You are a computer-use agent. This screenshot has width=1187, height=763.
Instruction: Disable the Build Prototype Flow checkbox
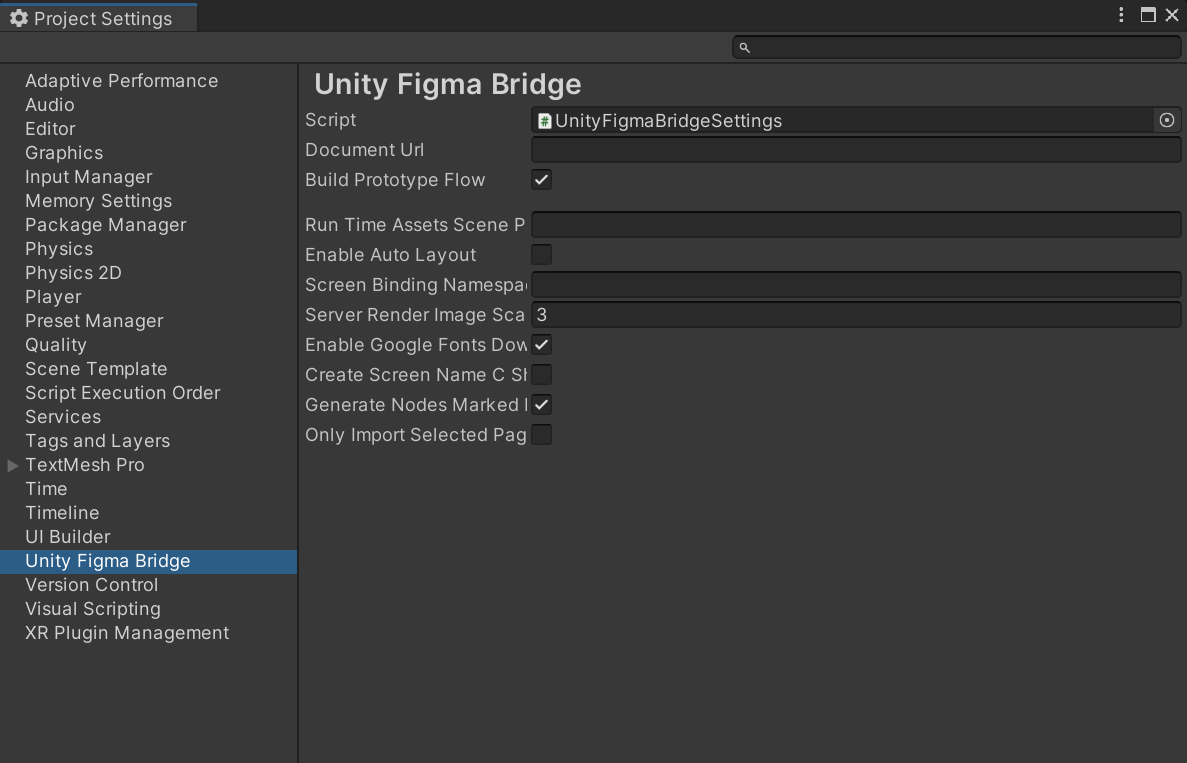tap(541, 179)
